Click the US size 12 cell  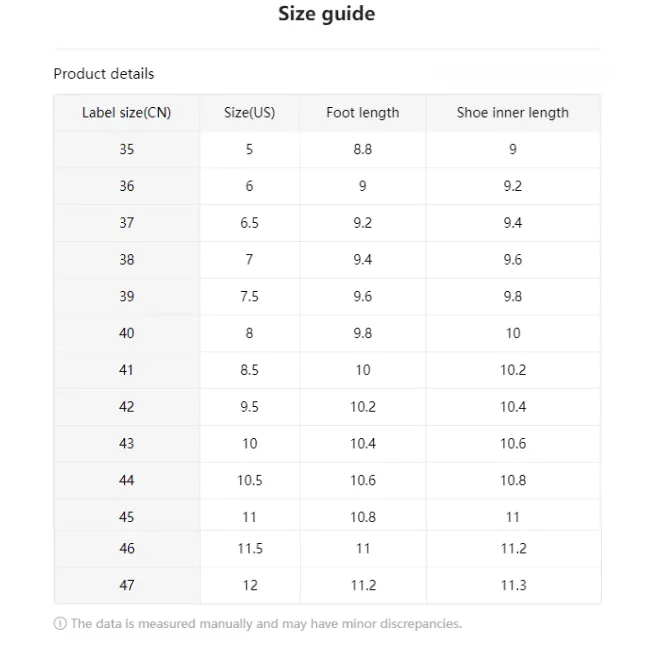[x=249, y=585]
